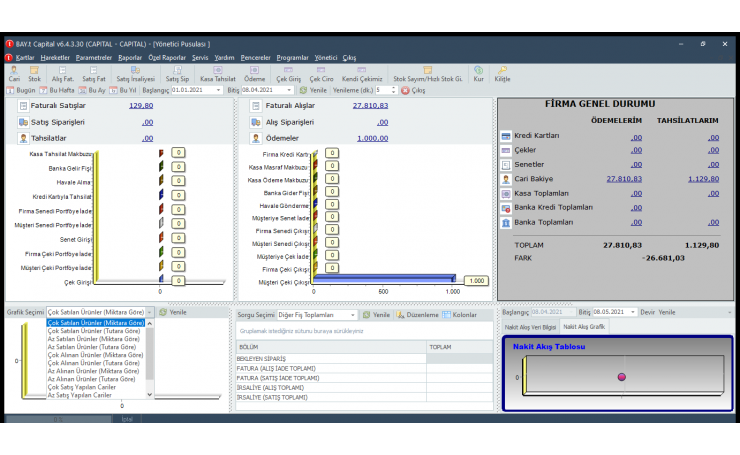Click the Kilitle lock icon

coord(502,73)
